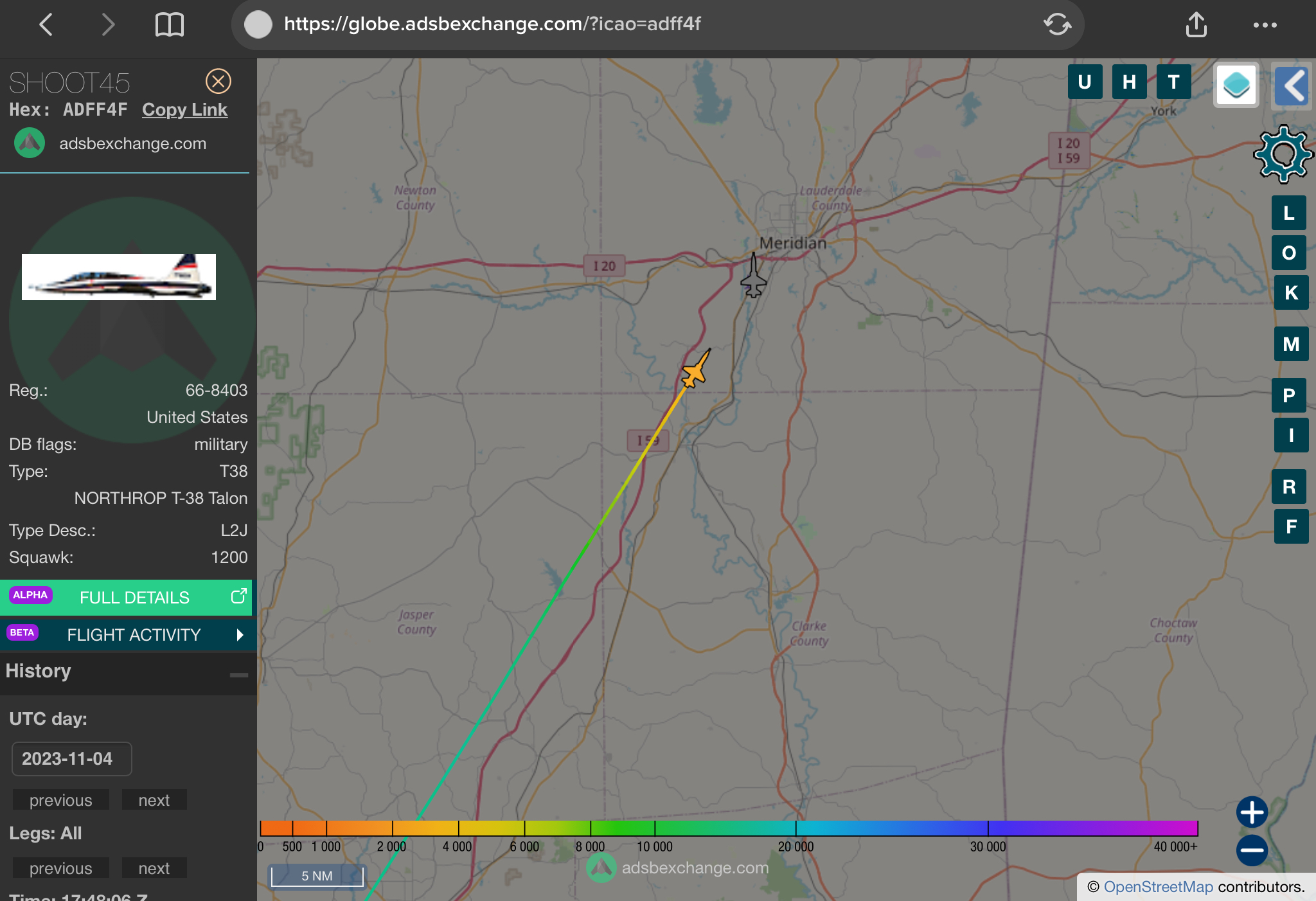Zoom out with the minus button
Image resolution: width=1316 pixels, height=901 pixels.
click(1252, 850)
